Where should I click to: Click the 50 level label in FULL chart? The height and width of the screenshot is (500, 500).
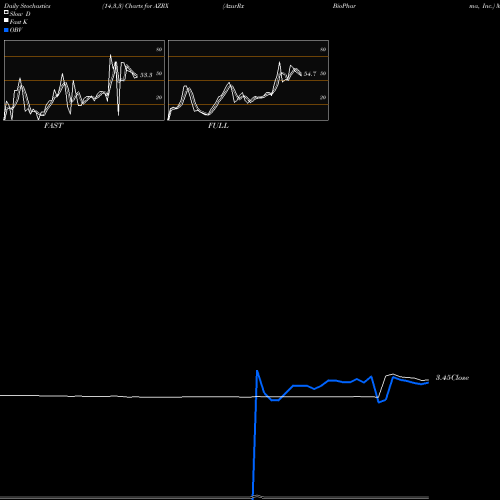click(x=323, y=73)
